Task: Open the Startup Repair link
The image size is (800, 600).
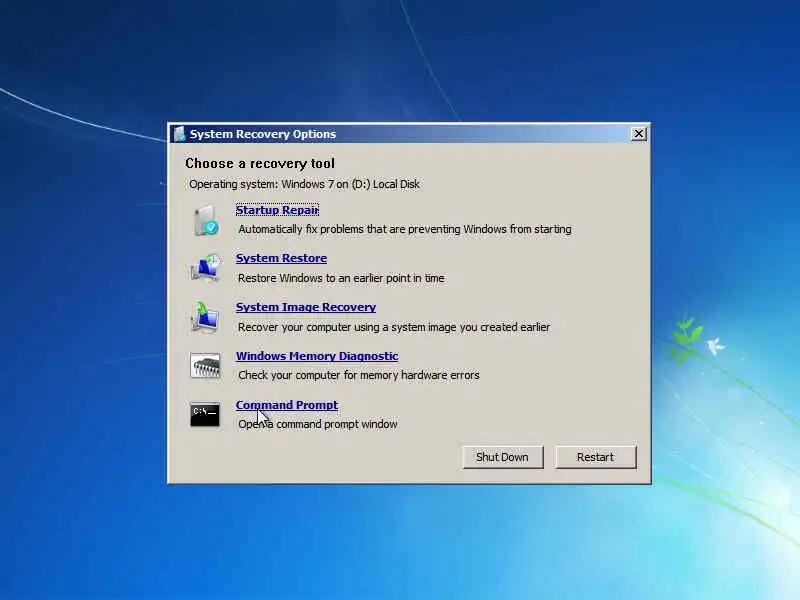Action: click(277, 210)
